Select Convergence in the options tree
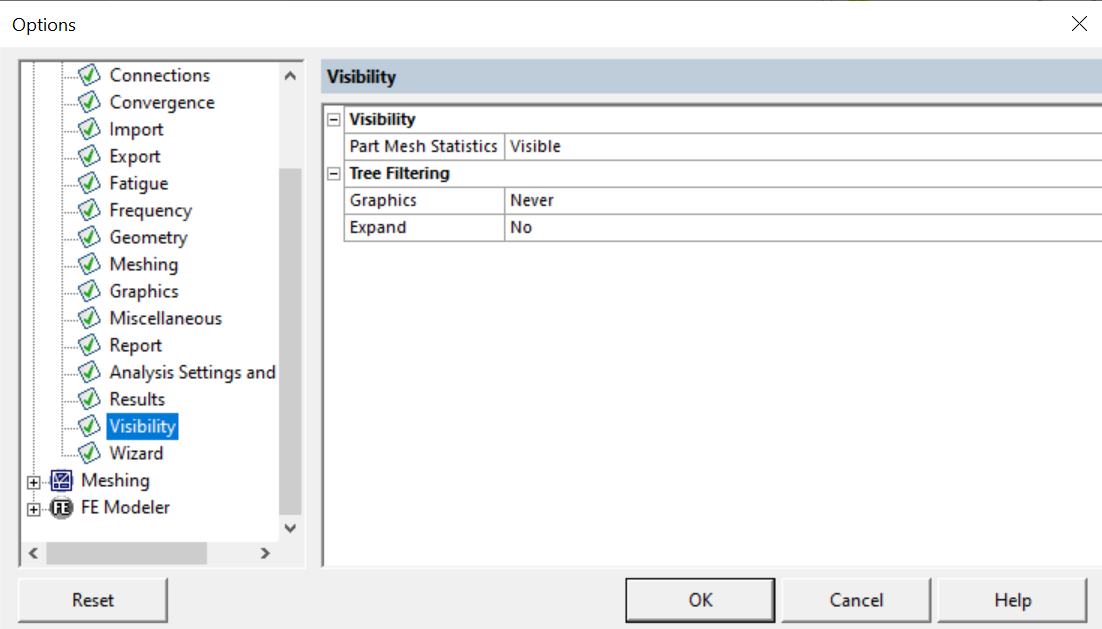The height and width of the screenshot is (629, 1102). (x=162, y=103)
